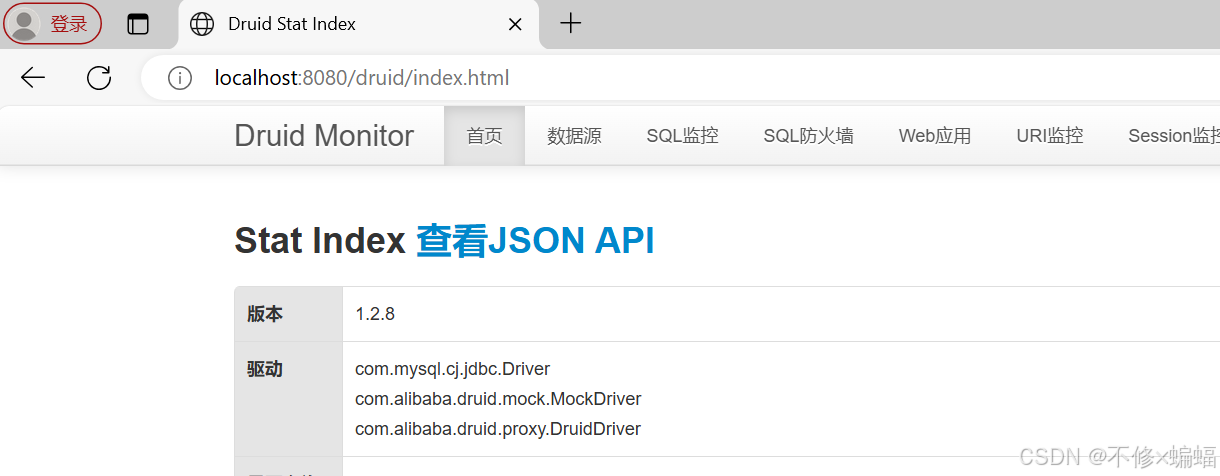This screenshot has height=476, width=1220.
Task: Close the Druid Stat Index tab
Action: (x=515, y=24)
